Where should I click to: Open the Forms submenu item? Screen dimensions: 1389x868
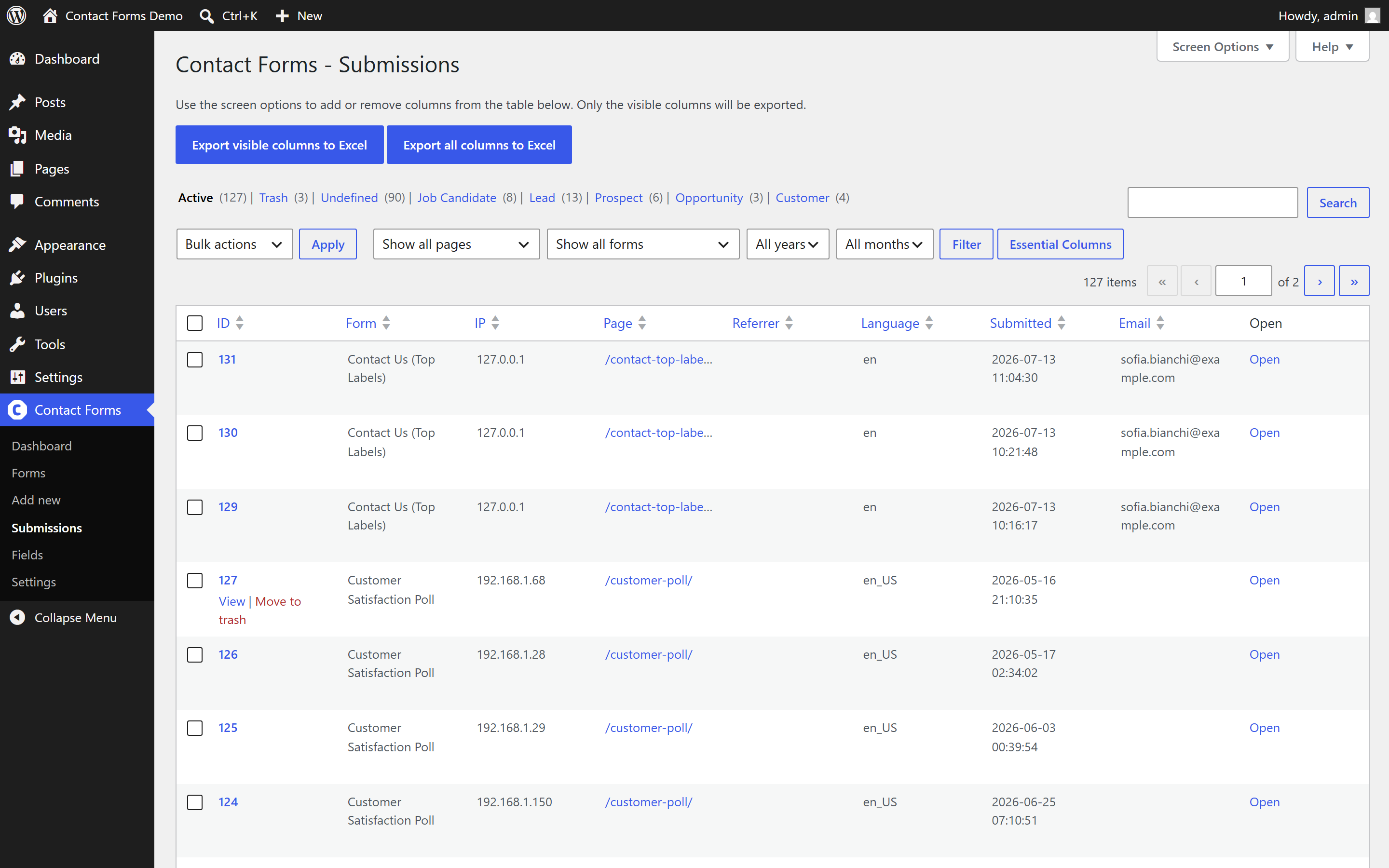coord(28,473)
